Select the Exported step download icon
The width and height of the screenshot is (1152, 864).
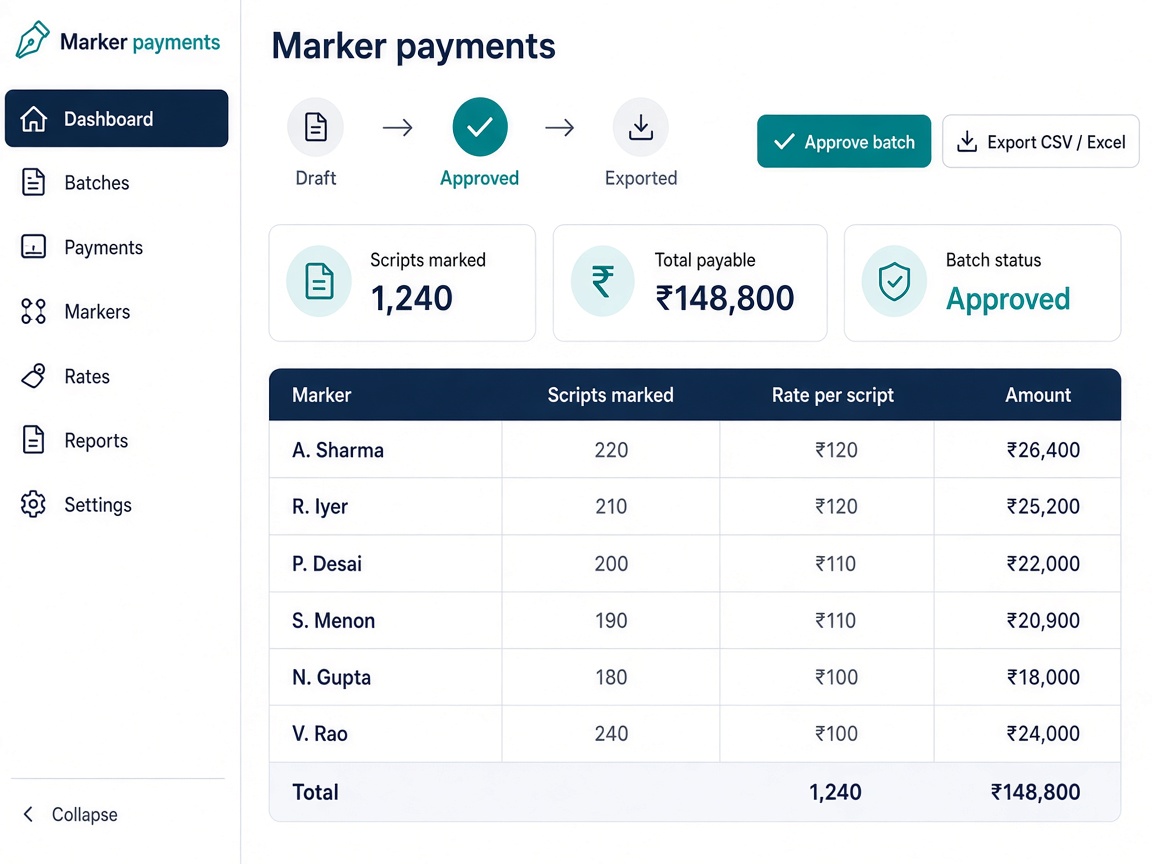point(641,127)
